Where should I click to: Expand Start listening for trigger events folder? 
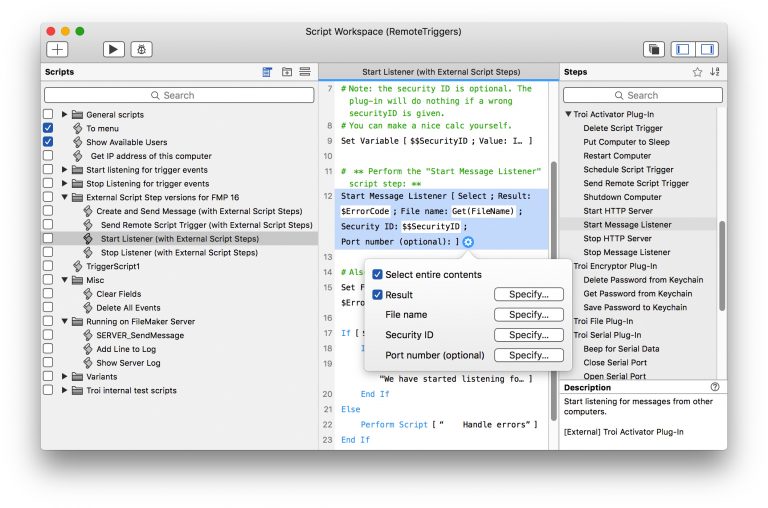click(x=64, y=169)
